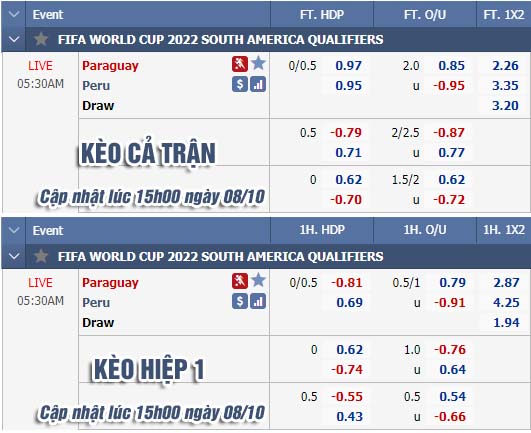This screenshot has height=433, width=531.
Task: Select full-time Draw odds 3.20
Action: [505, 106]
